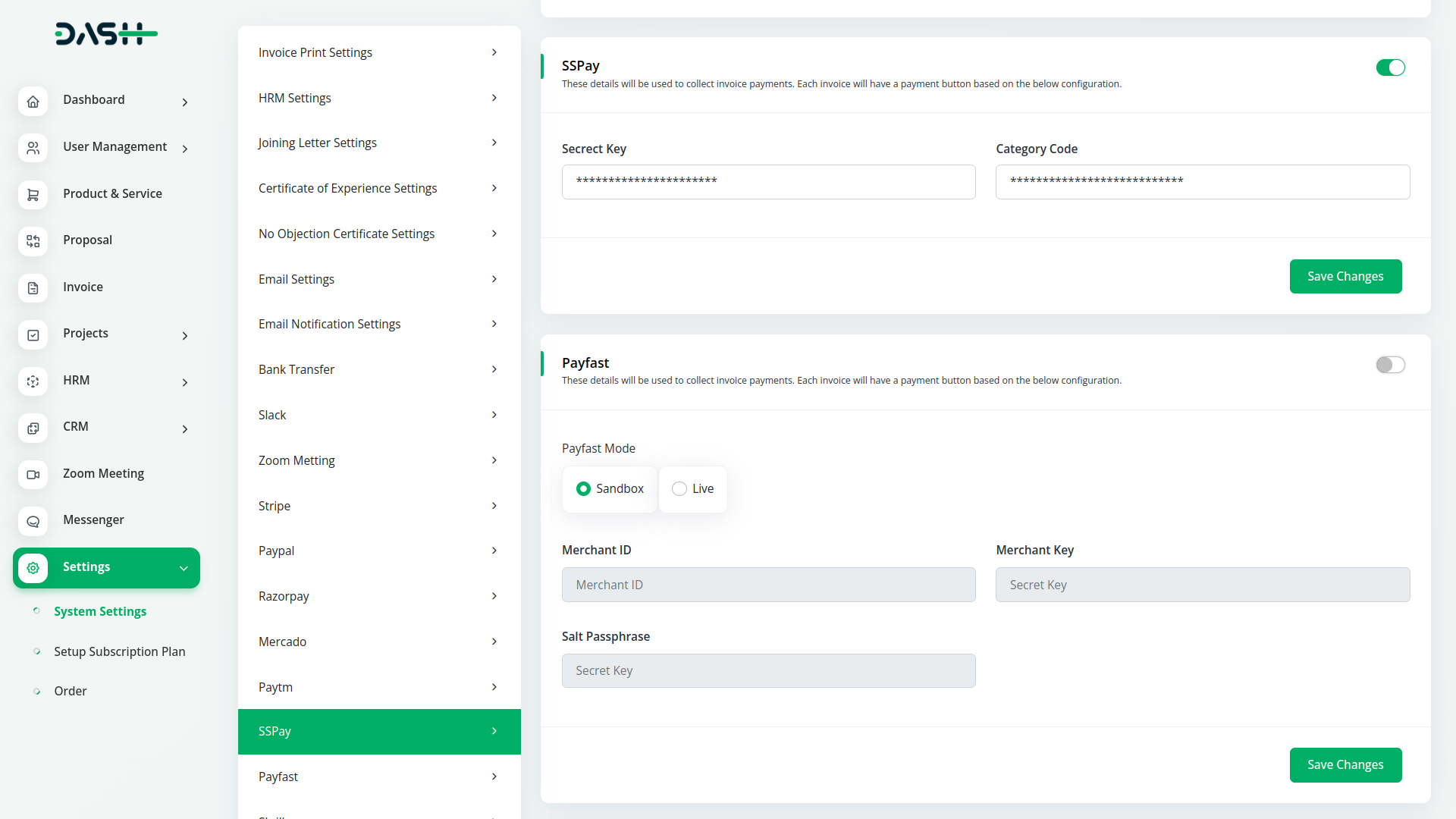Click the Zoom Meeting camera icon
The width and height of the screenshot is (1456, 819).
[x=33, y=475]
